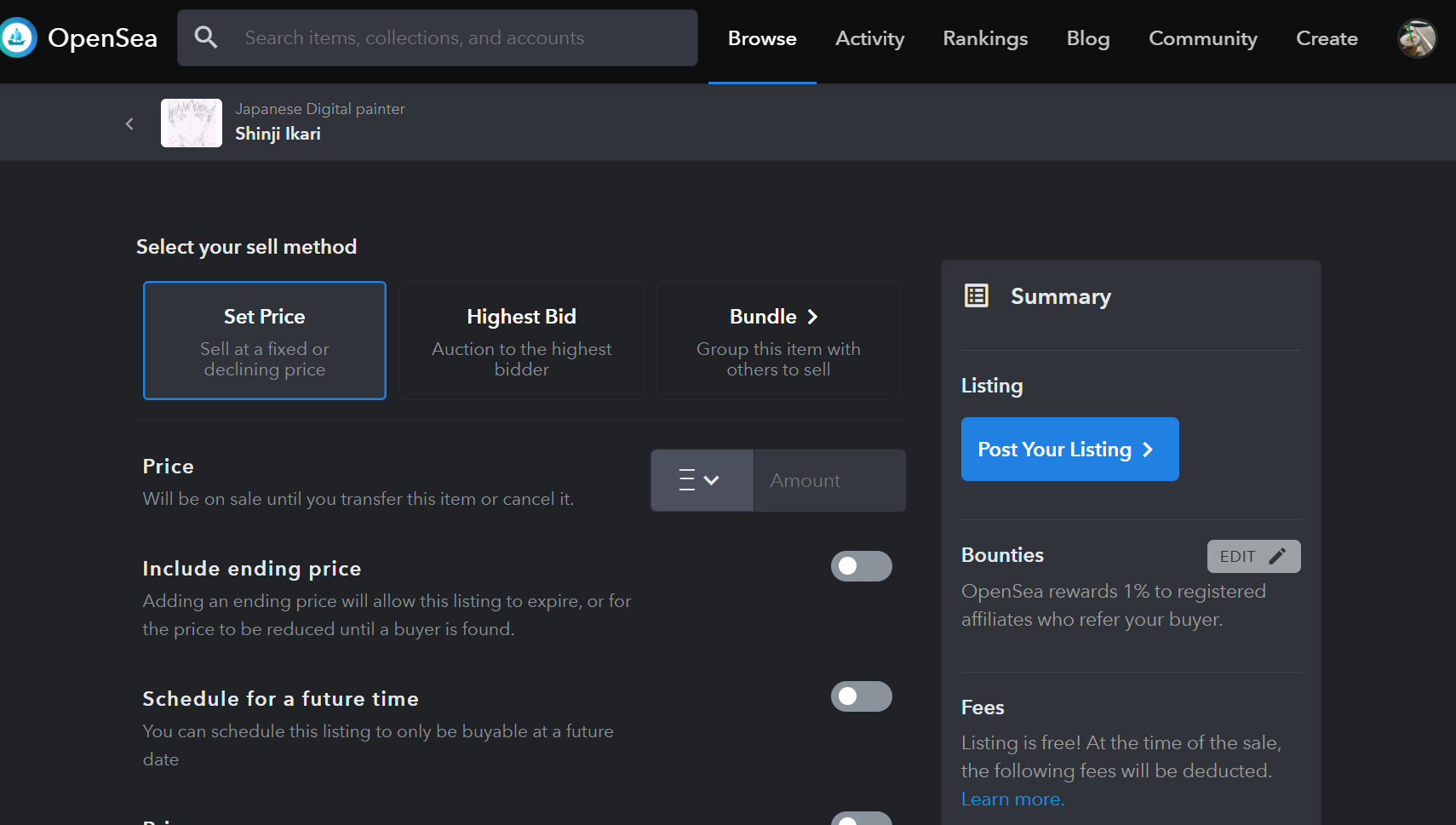
Task: Open the Browse menu
Action: [762, 38]
